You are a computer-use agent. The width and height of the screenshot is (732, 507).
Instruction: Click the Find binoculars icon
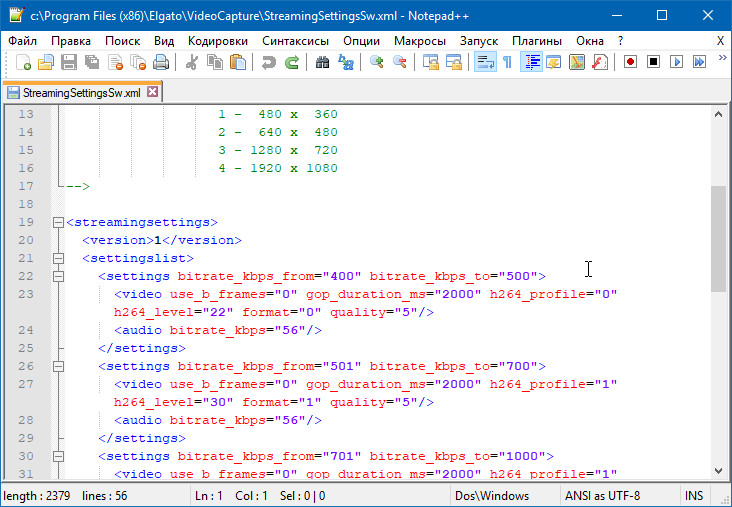[x=322, y=63]
